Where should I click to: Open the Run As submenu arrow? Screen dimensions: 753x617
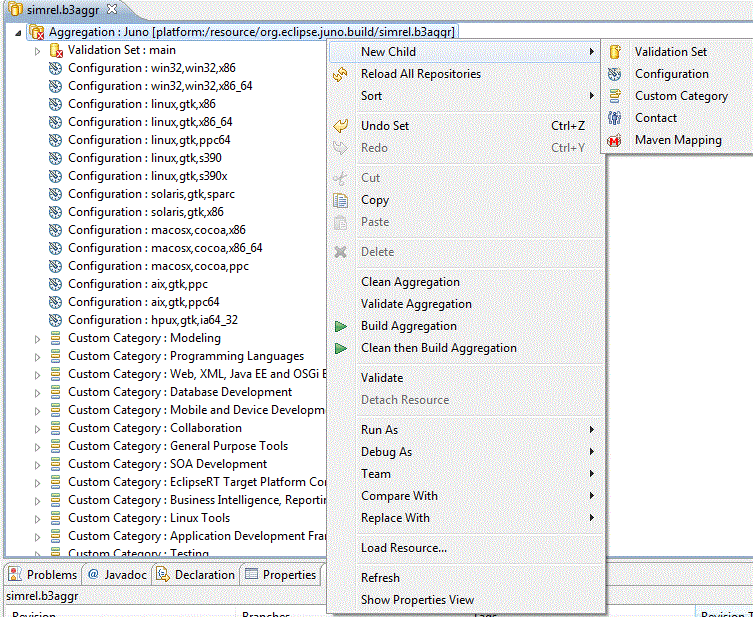pyautogui.click(x=592, y=430)
